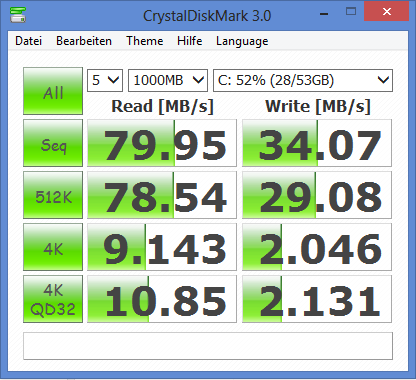Screen dimensions: 416x380
Task: Maximize the CrystalDiskMark window
Action: pyautogui.click(x=351, y=12)
